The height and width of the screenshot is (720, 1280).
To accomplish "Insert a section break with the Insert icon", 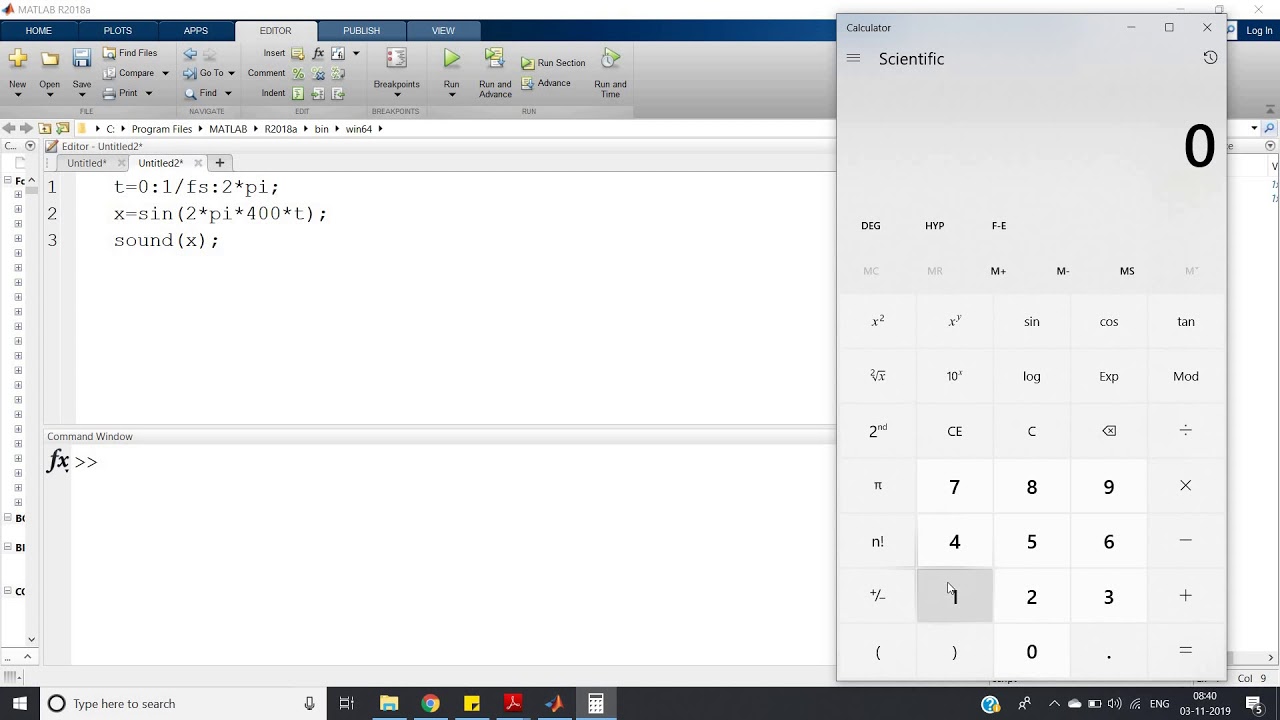I will click(x=298, y=53).
